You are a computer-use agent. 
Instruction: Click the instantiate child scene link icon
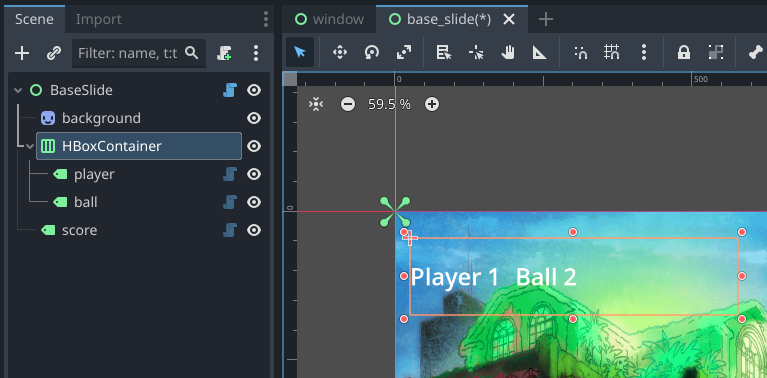click(x=53, y=53)
